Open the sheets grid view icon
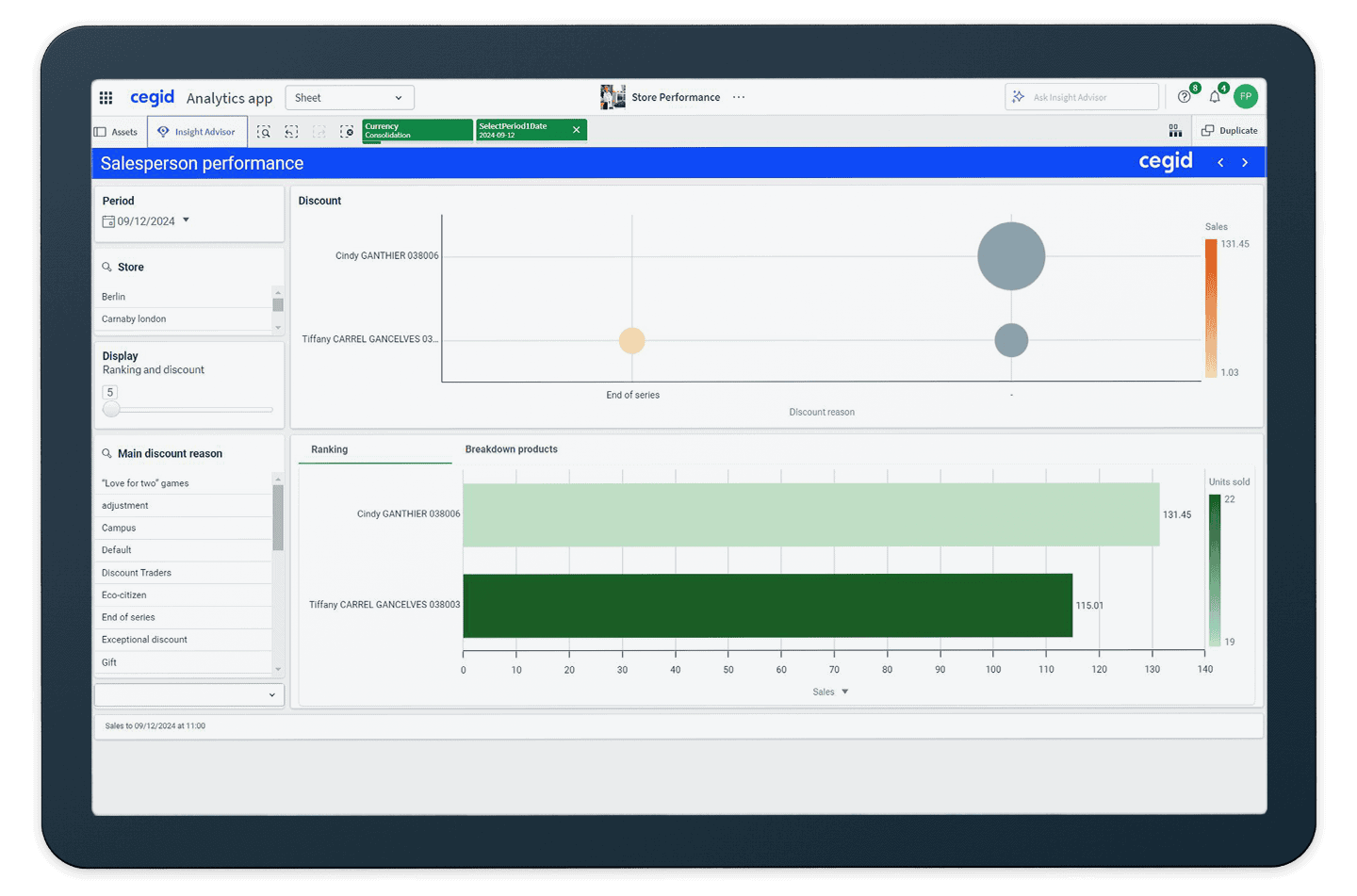This screenshot has width=1357, height=896. 1175,131
